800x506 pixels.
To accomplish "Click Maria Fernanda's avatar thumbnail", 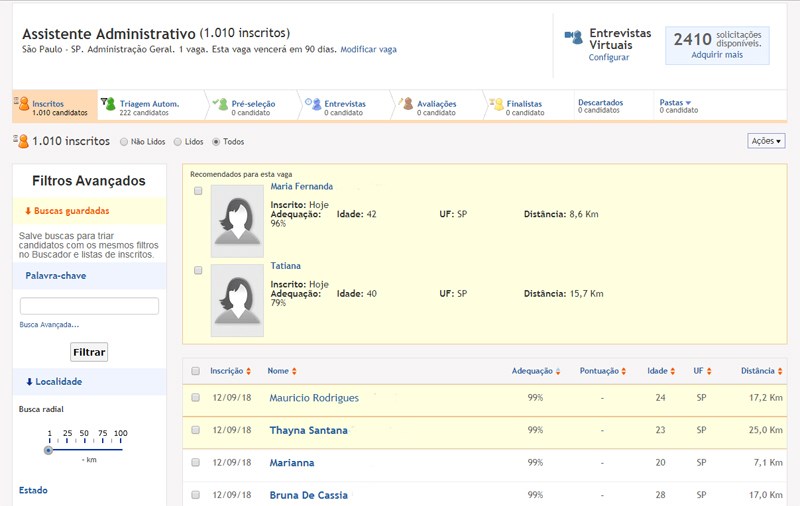I will pyautogui.click(x=237, y=221).
